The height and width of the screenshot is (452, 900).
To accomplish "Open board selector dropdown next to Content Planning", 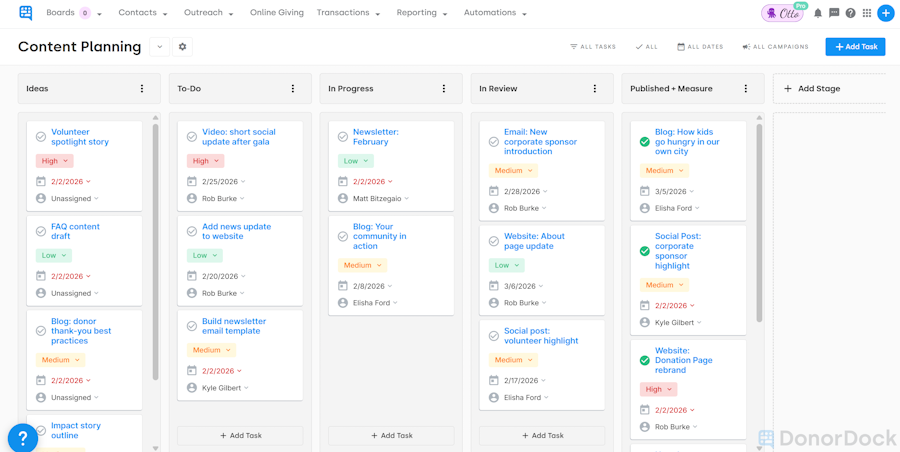I will click(x=160, y=47).
